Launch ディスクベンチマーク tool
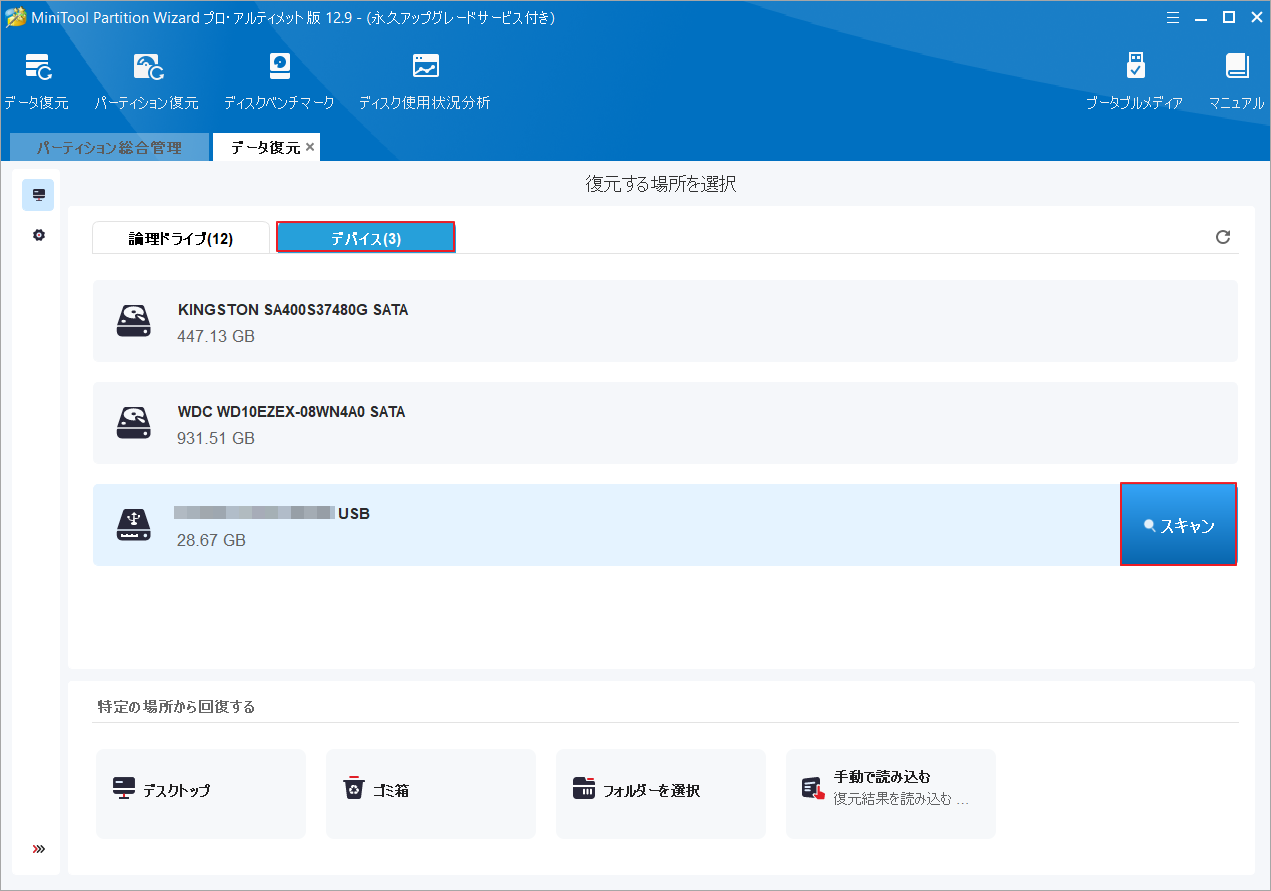Screen dimensions: 1271x891 click(279, 67)
